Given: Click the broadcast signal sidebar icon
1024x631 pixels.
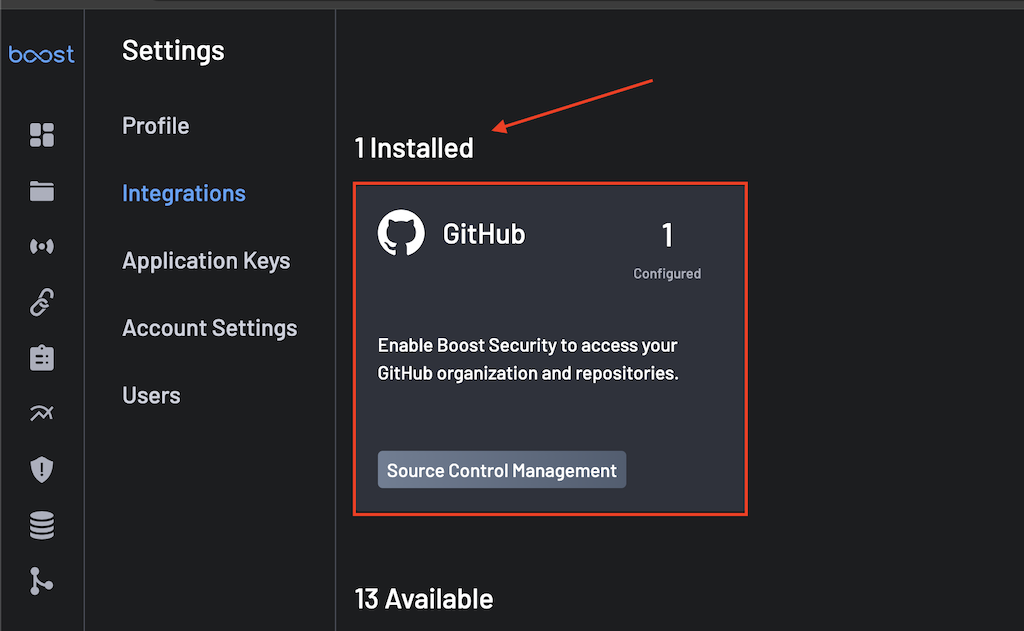Looking at the screenshot, I should (42, 246).
